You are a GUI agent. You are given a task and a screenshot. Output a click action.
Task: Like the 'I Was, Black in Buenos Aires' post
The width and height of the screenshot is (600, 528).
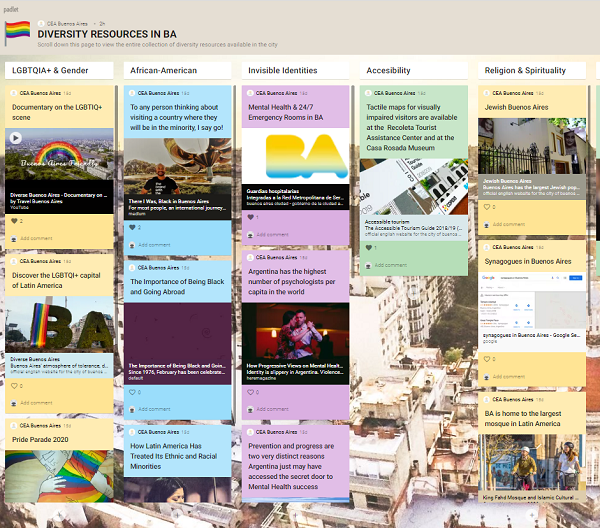tap(132, 227)
